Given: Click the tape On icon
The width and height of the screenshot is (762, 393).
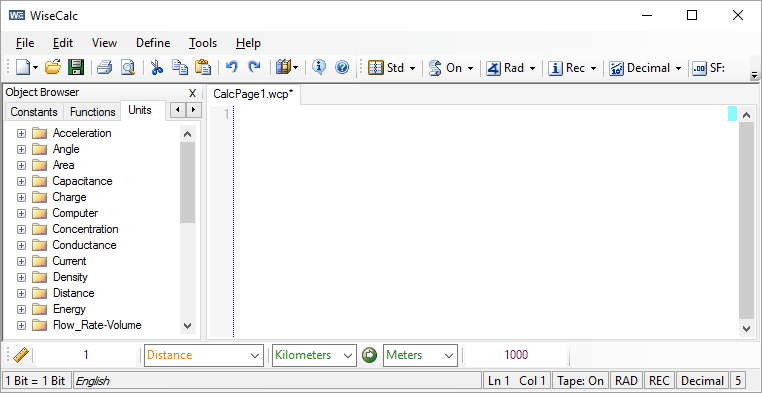Looking at the screenshot, I should [435, 68].
